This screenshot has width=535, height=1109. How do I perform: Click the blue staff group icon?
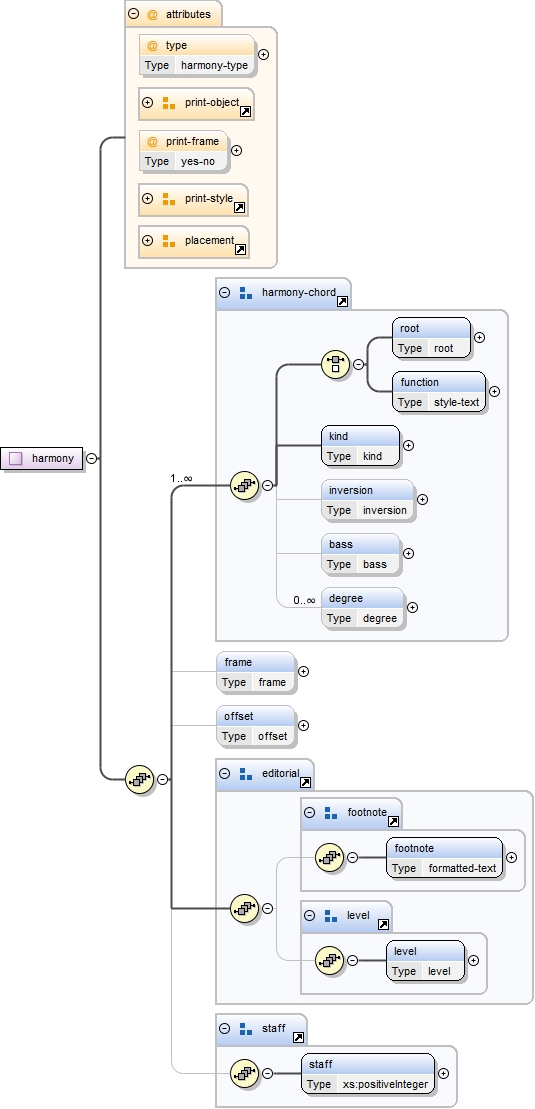point(246,1029)
